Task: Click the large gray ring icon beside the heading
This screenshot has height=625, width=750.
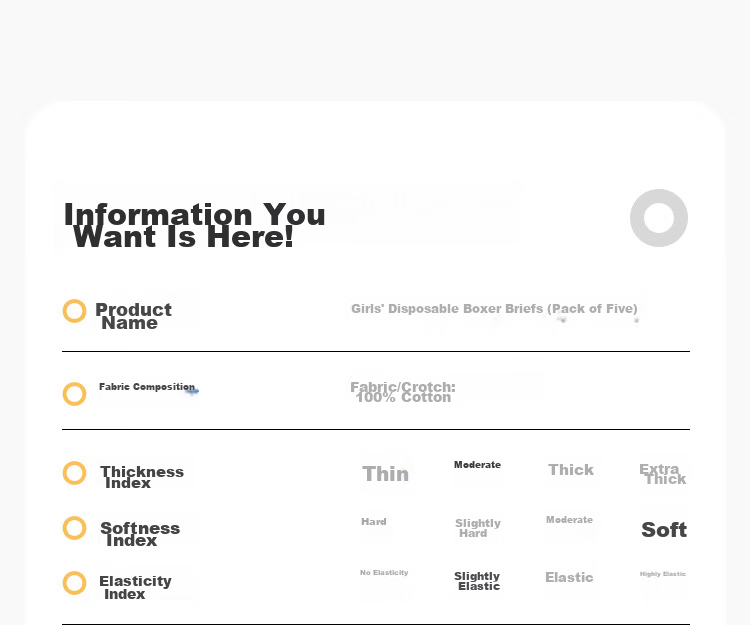Action: pos(659,218)
